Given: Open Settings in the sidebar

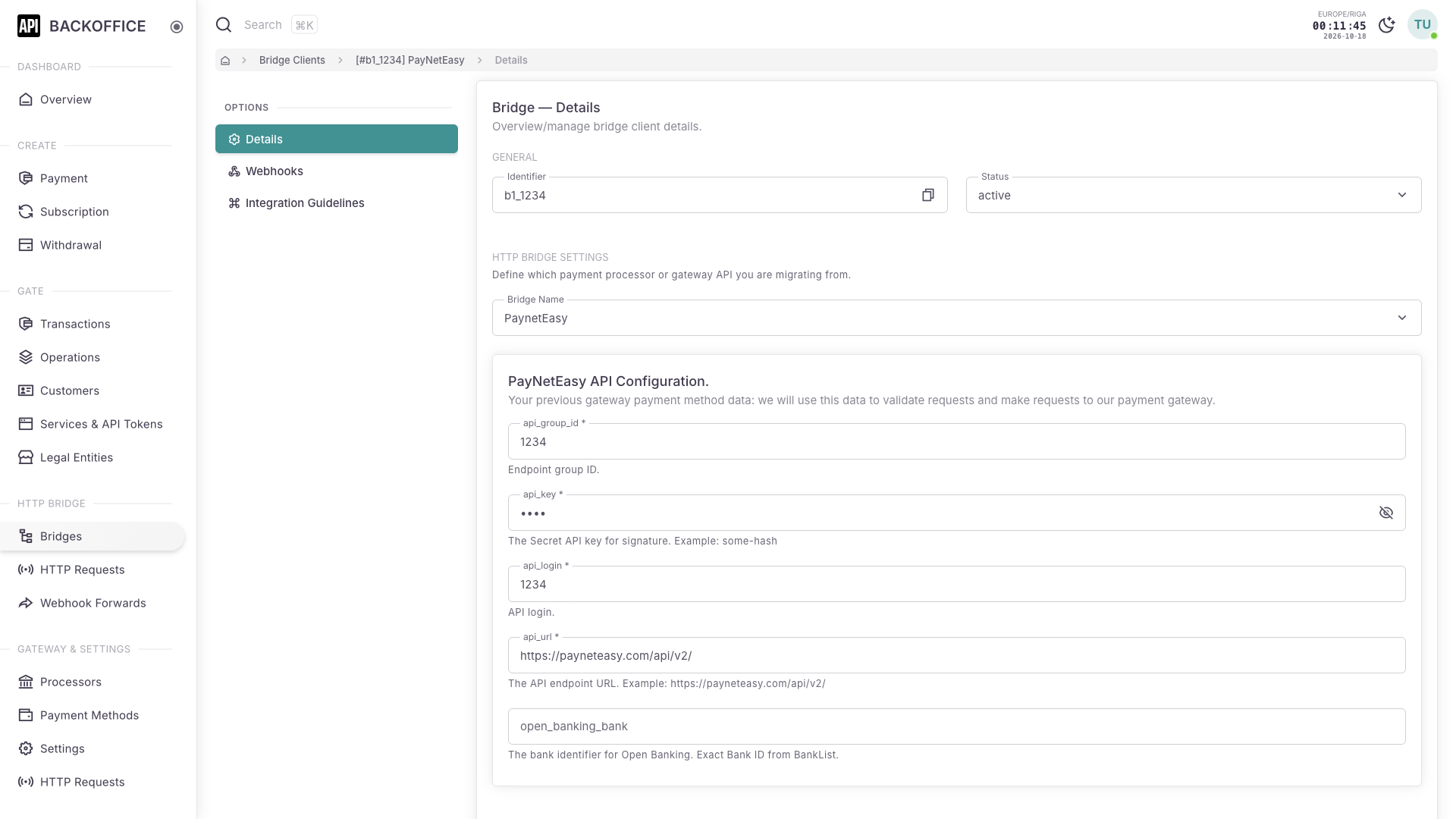Looking at the screenshot, I should coord(93,748).
